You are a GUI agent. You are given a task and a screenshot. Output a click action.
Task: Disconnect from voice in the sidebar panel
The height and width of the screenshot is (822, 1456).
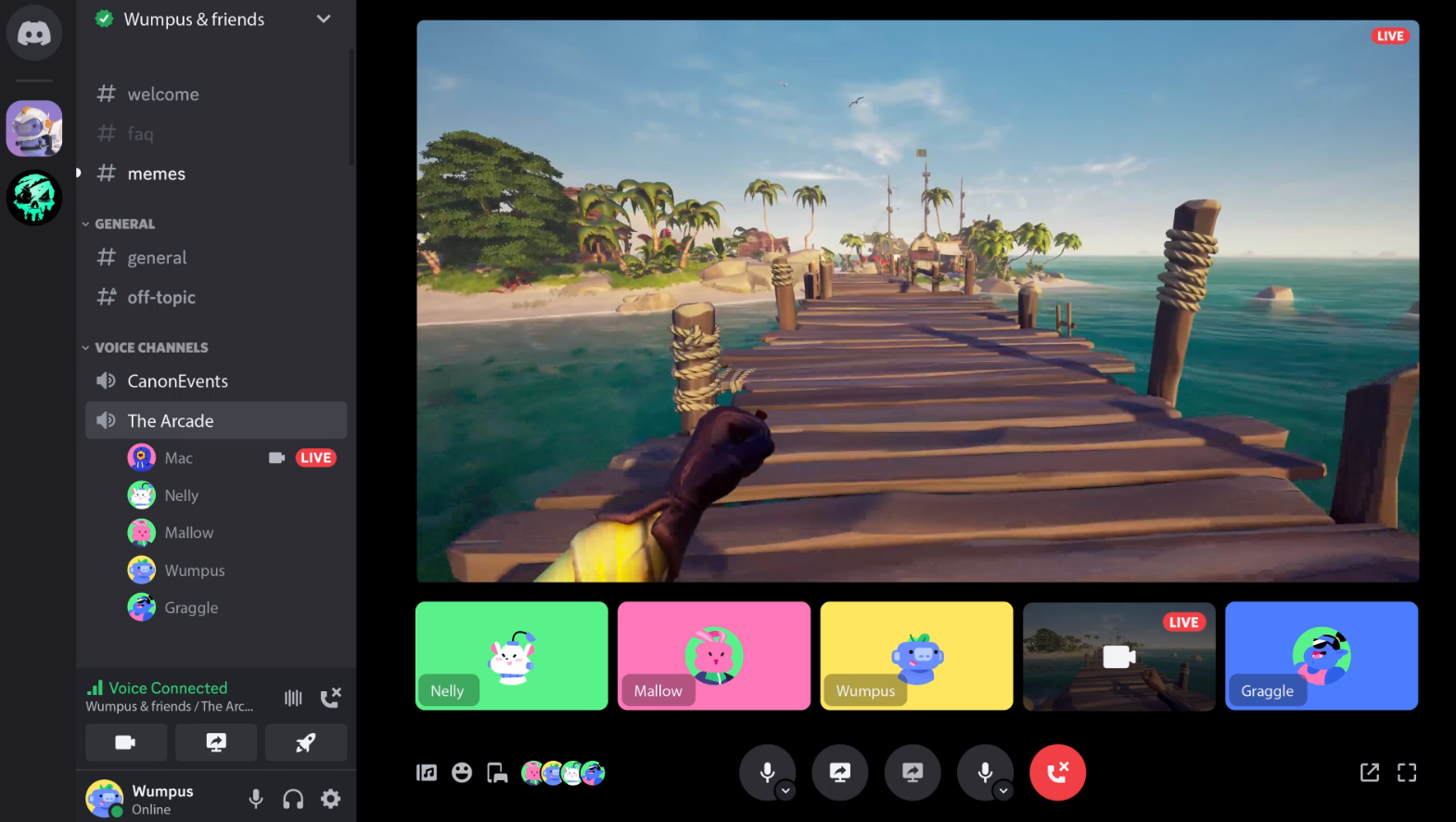click(x=330, y=698)
